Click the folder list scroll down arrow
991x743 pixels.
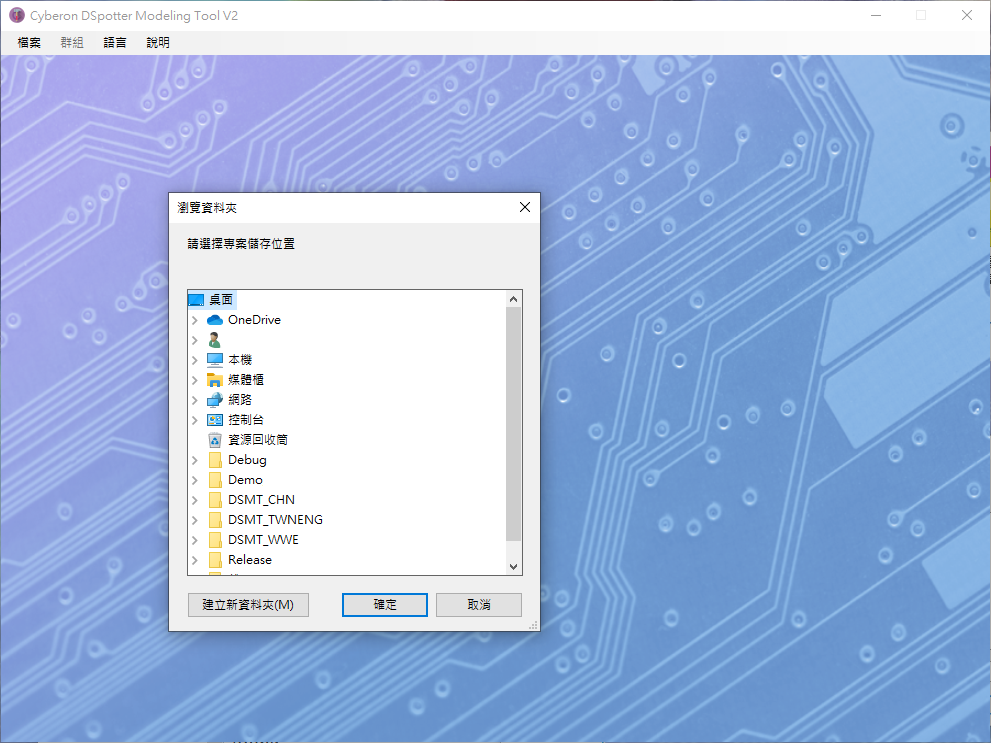[514, 567]
